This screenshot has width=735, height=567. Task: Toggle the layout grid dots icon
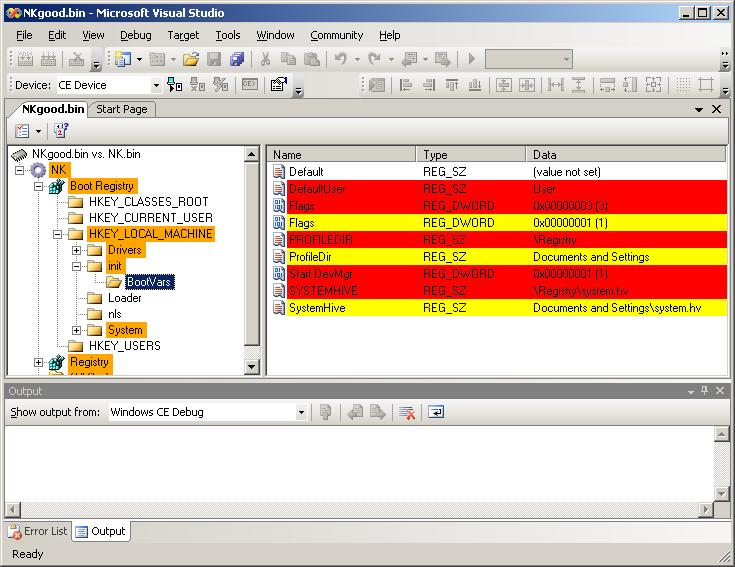coord(683,85)
